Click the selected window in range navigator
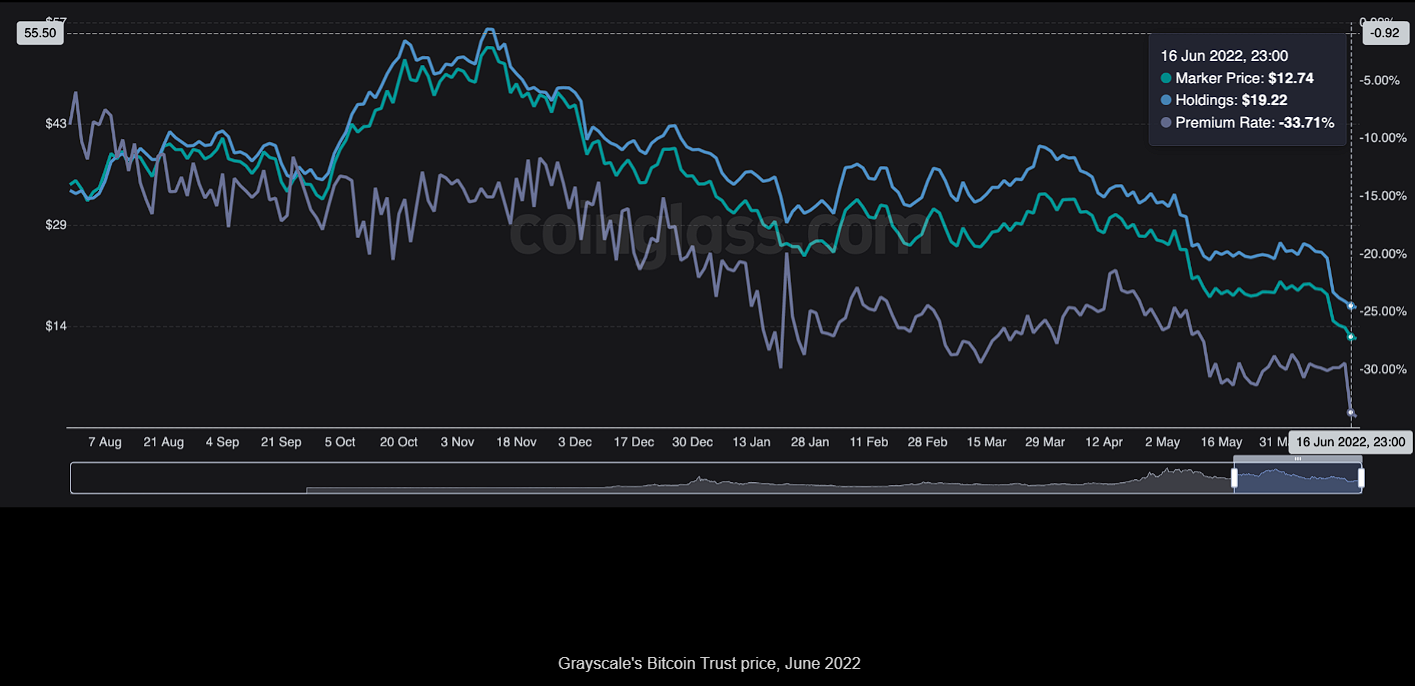This screenshot has height=686, width=1415. point(1298,479)
